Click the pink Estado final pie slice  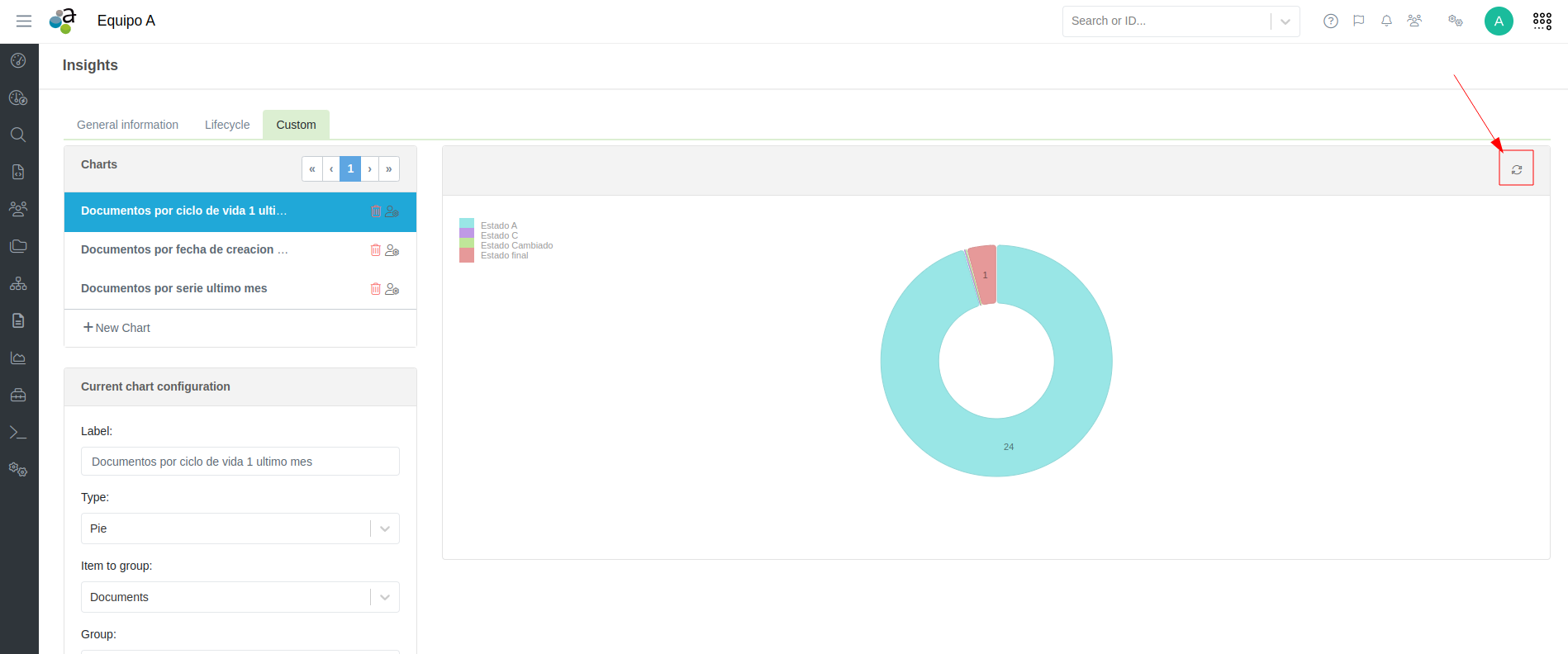(x=985, y=275)
